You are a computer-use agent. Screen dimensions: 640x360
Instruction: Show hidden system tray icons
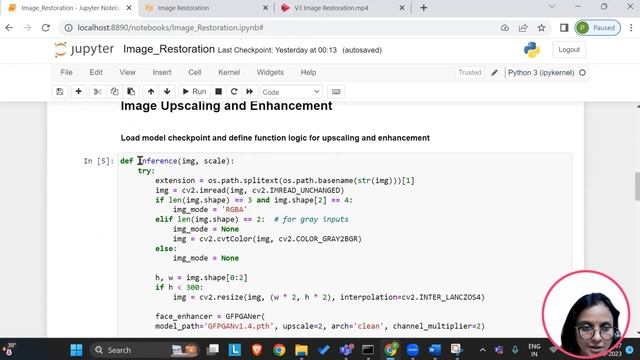coord(482,350)
